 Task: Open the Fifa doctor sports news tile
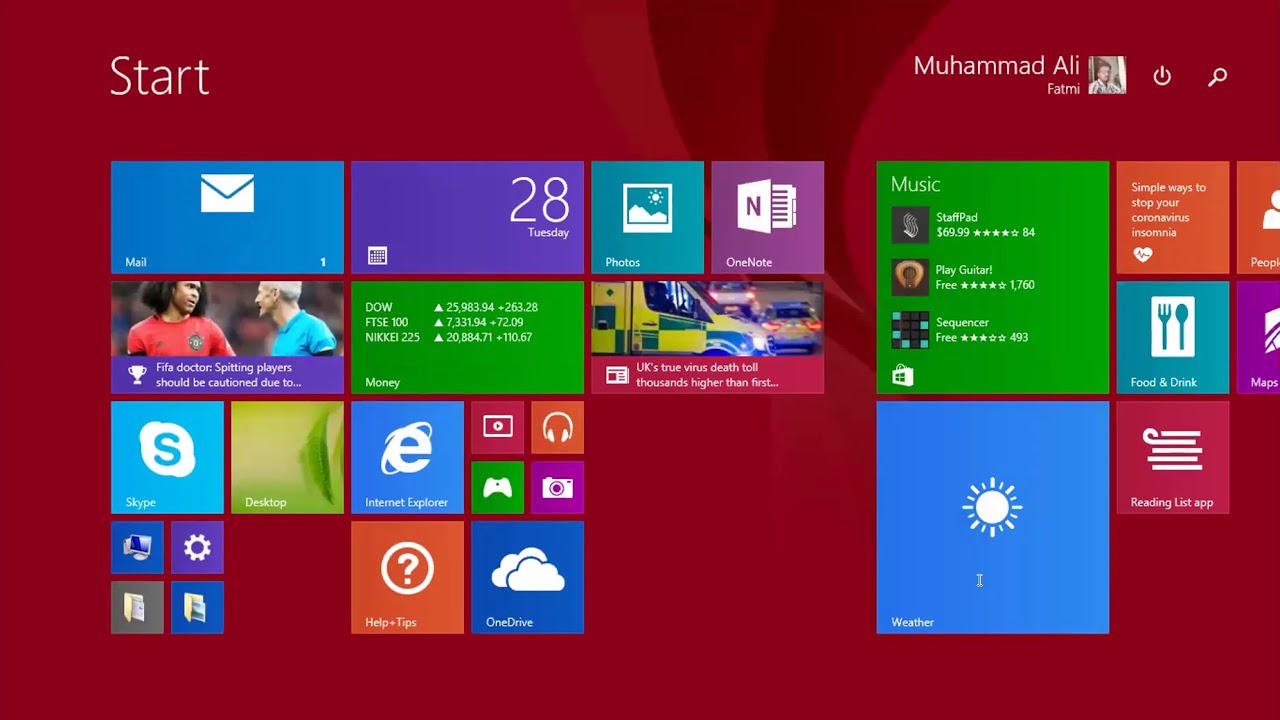pos(227,337)
